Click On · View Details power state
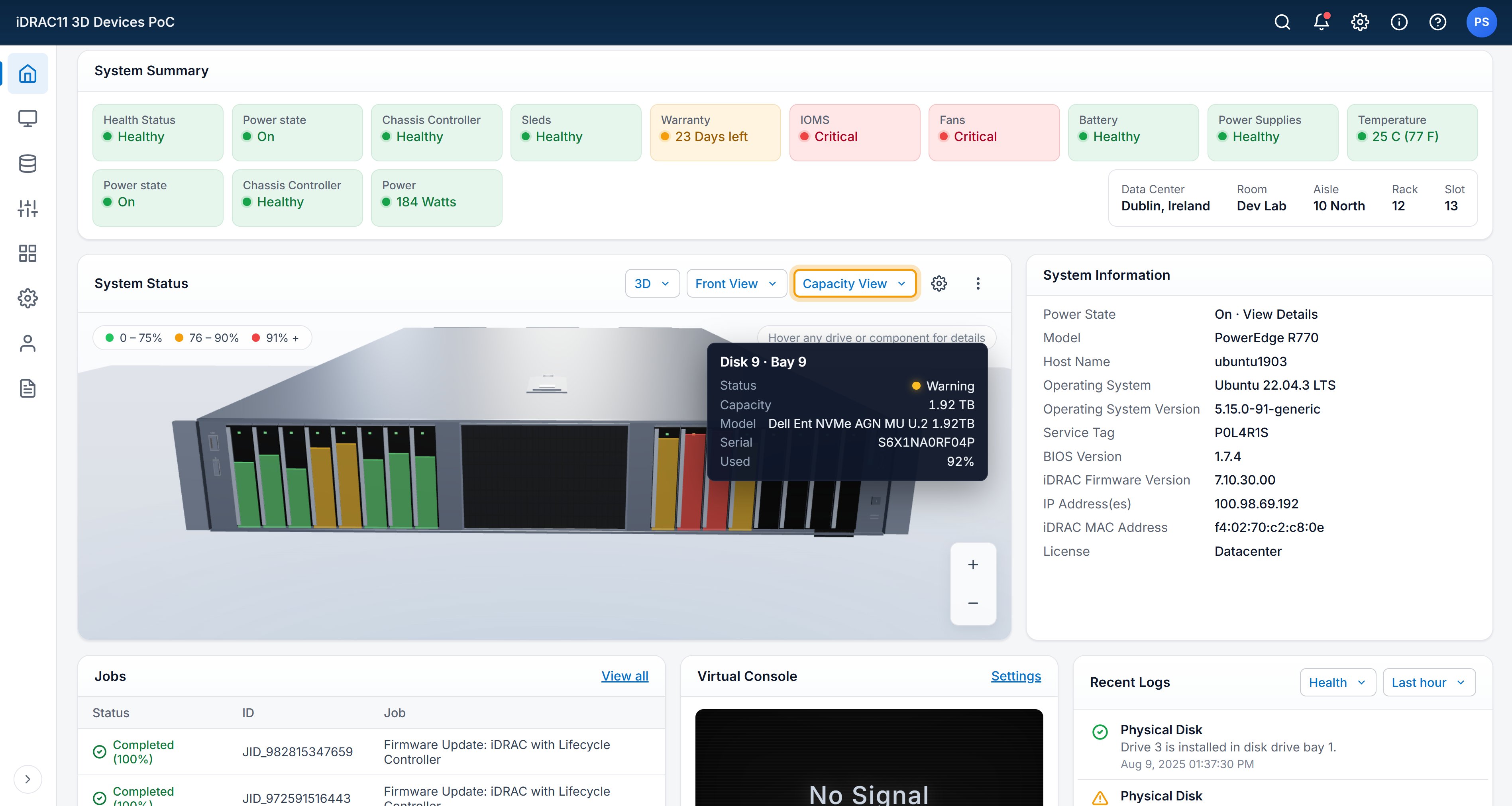 pos(1265,314)
